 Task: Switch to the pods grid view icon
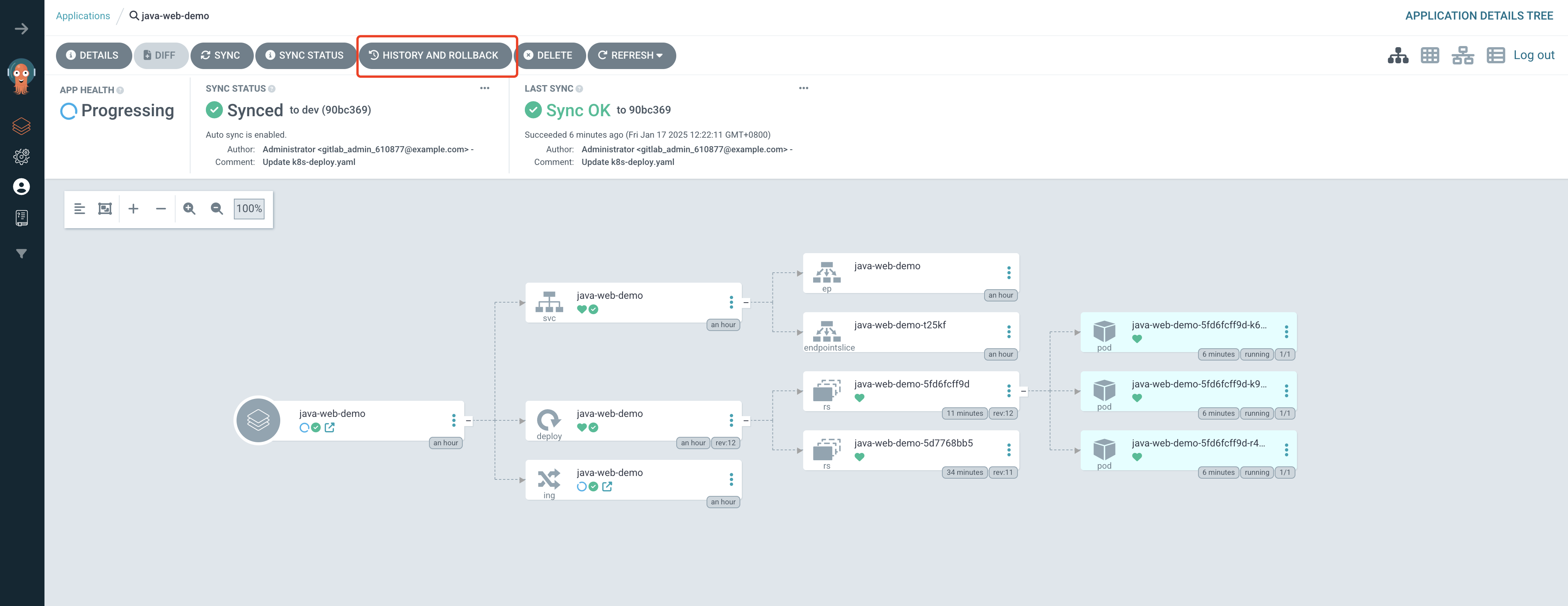point(1430,56)
